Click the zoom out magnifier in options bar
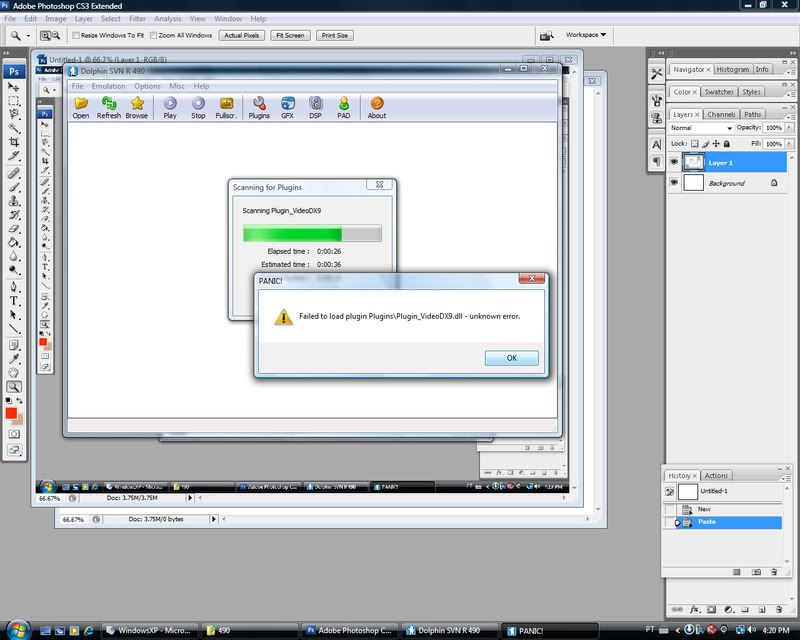This screenshot has height=640, width=800. tap(56, 35)
